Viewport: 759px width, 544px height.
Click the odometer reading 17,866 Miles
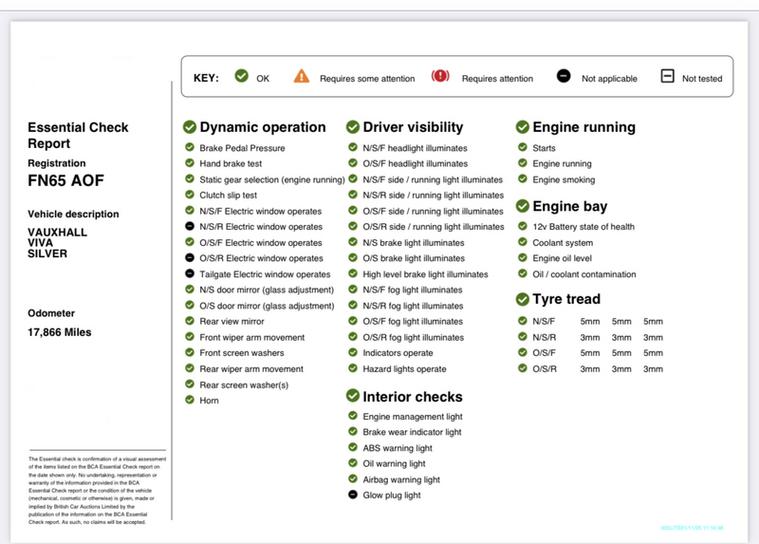[x=60, y=332]
